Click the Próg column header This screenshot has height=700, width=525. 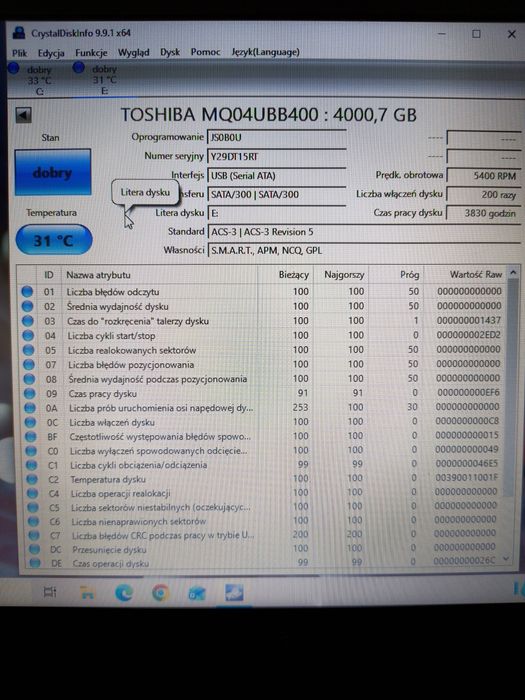click(x=396, y=275)
